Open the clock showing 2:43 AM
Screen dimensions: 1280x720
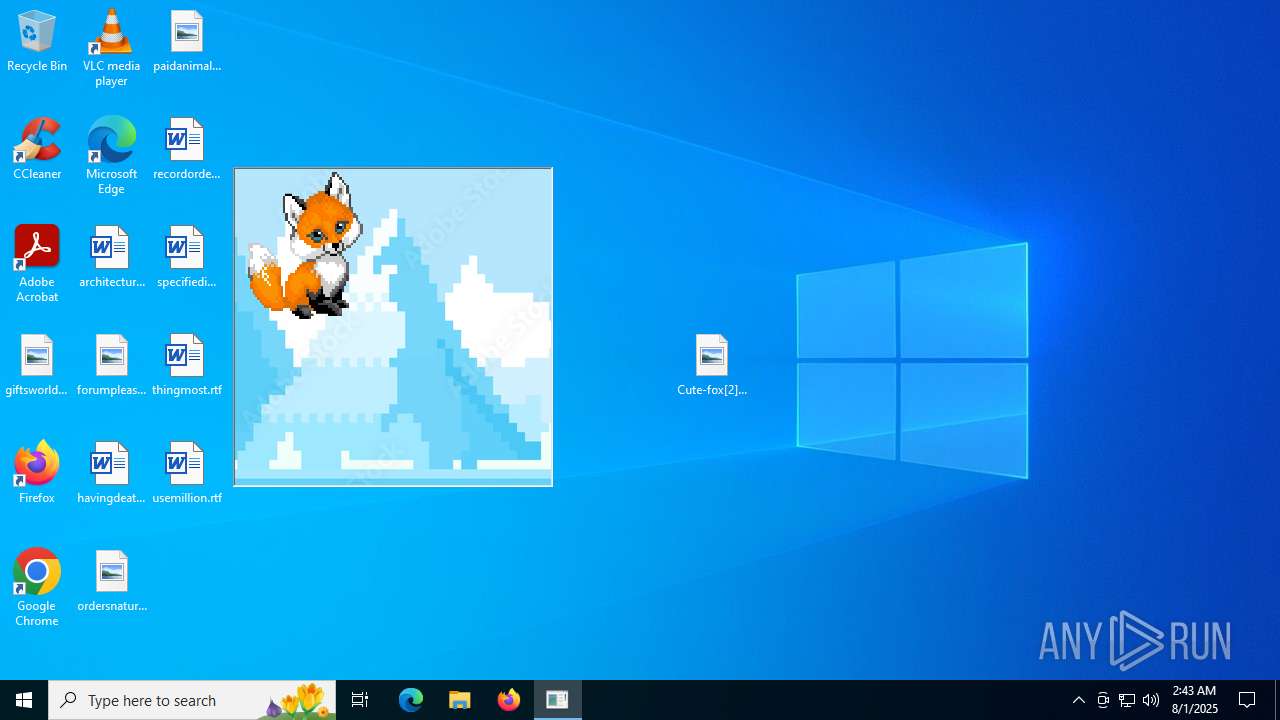click(x=1195, y=700)
